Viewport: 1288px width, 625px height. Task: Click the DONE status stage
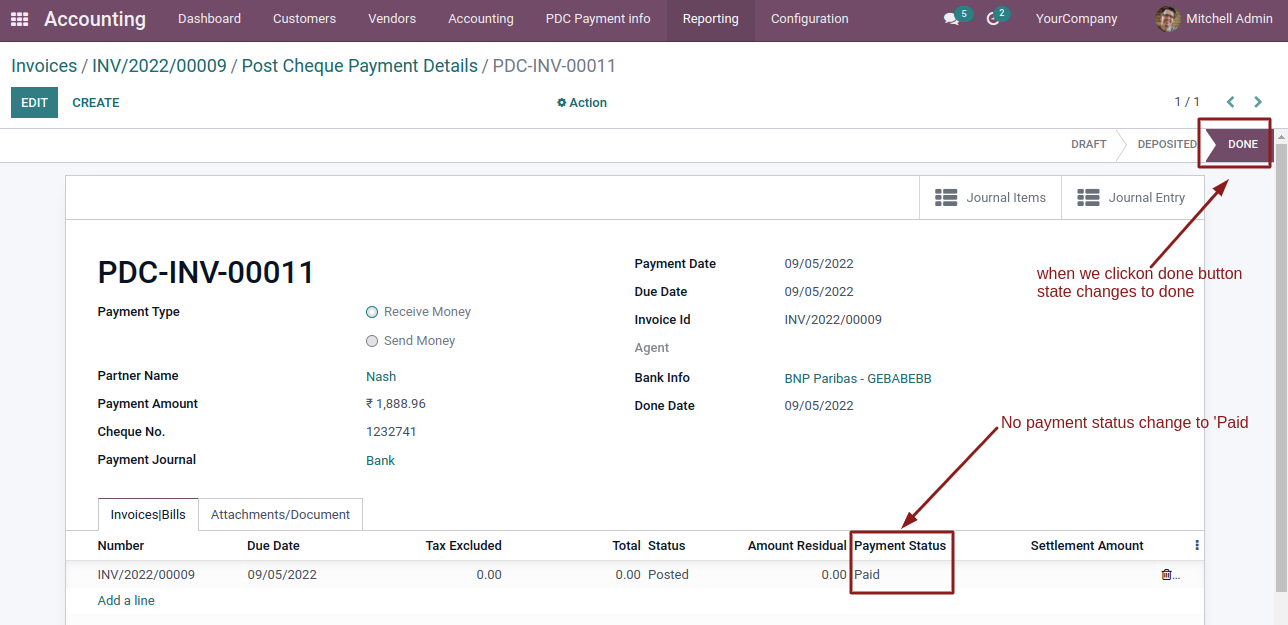pos(1242,144)
